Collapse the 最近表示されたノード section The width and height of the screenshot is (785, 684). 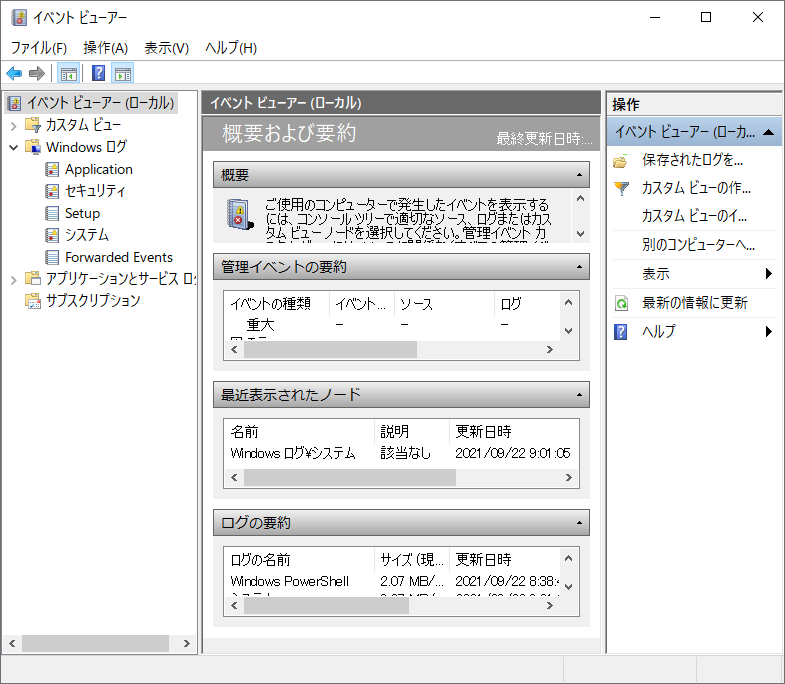click(x=579, y=395)
